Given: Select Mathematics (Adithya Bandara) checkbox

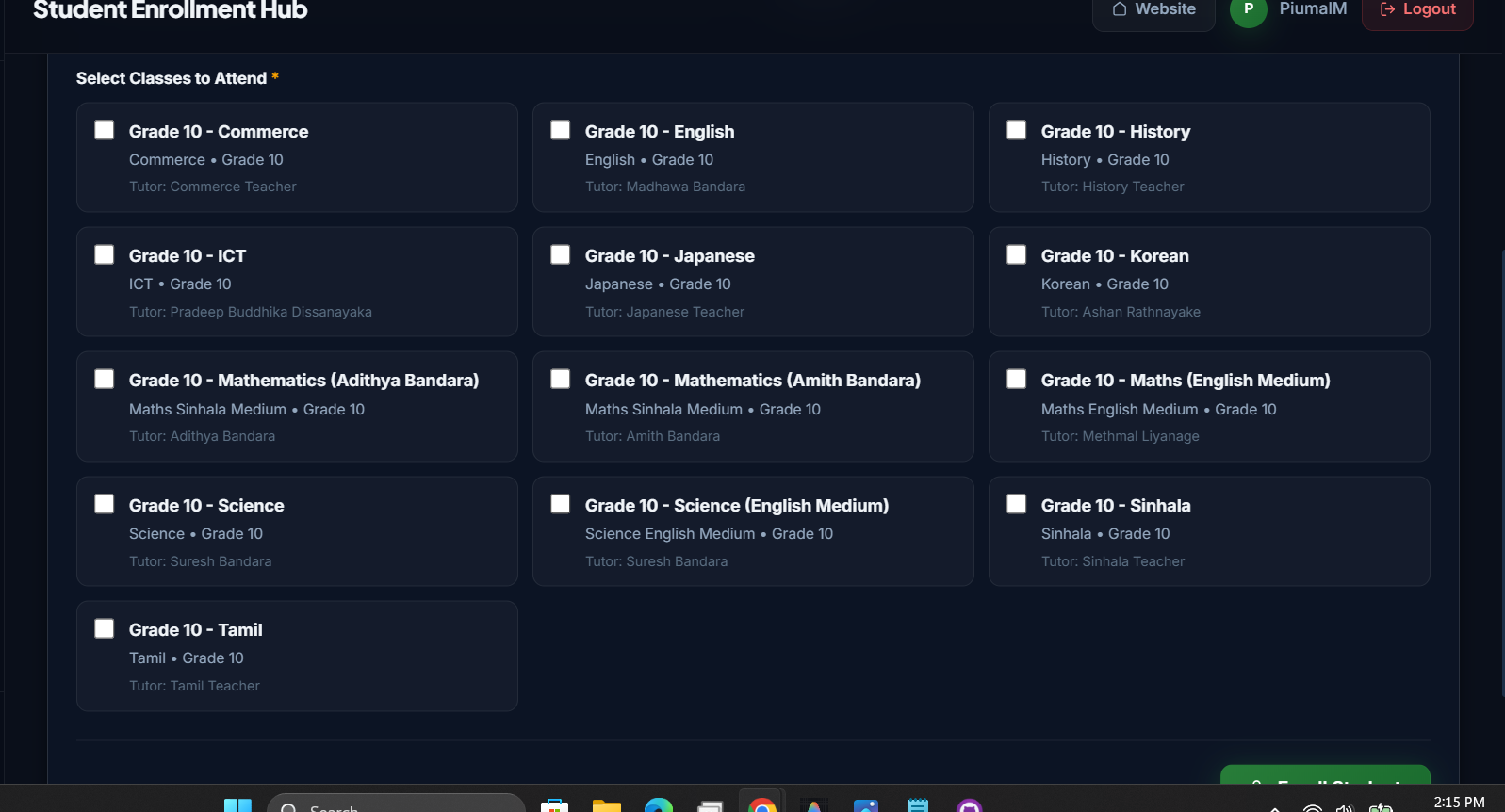Looking at the screenshot, I should [x=105, y=379].
